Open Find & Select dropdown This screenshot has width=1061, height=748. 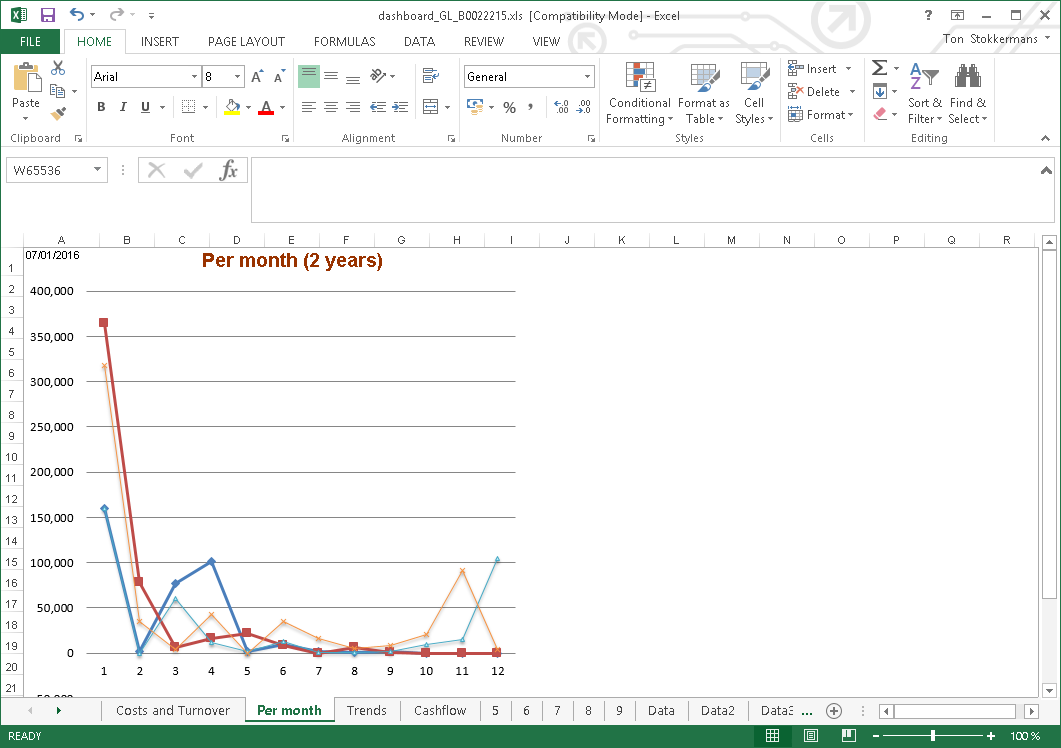[968, 95]
